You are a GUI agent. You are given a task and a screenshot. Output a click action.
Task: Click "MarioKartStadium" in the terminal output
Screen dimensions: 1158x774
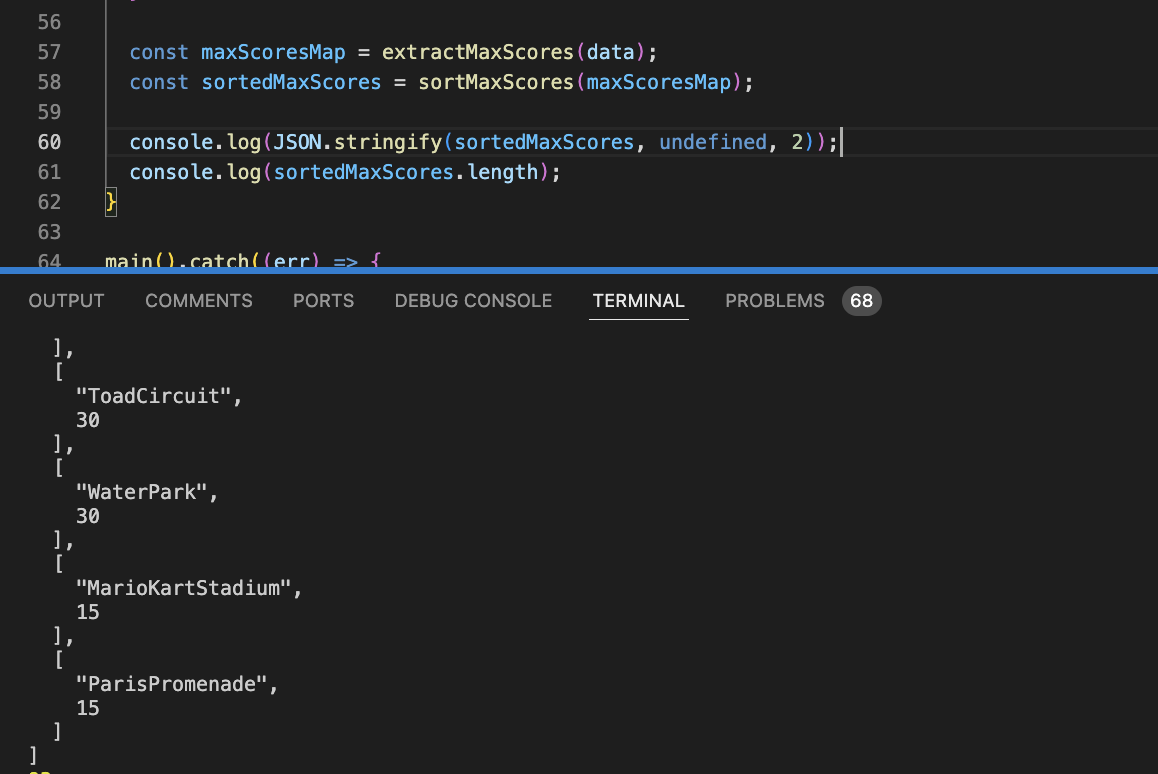(188, 588)
